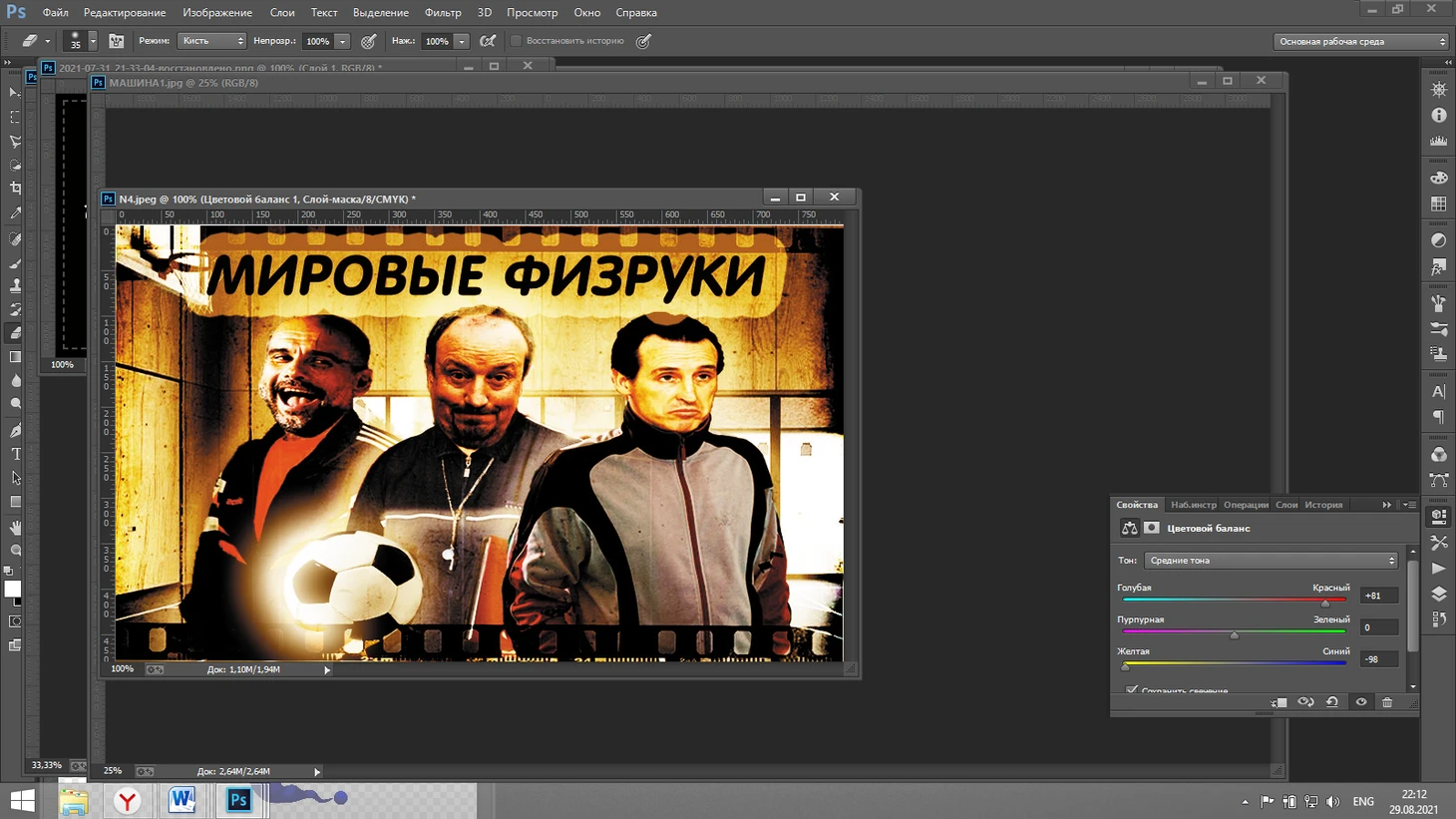The height and width of the screenshot is (819, 1456).
Task: Toggle airbrush build-up mode
Action: point(488,41)
